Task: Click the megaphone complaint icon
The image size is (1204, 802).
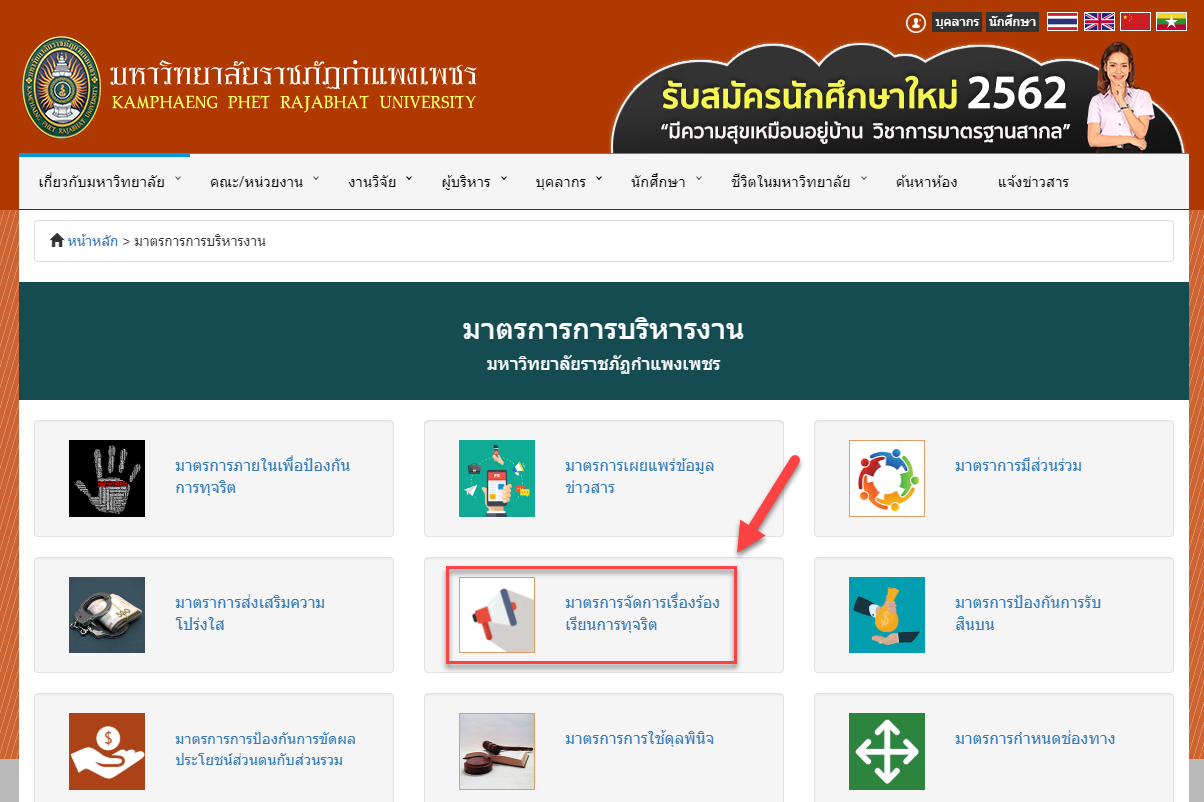Action: 497,615
